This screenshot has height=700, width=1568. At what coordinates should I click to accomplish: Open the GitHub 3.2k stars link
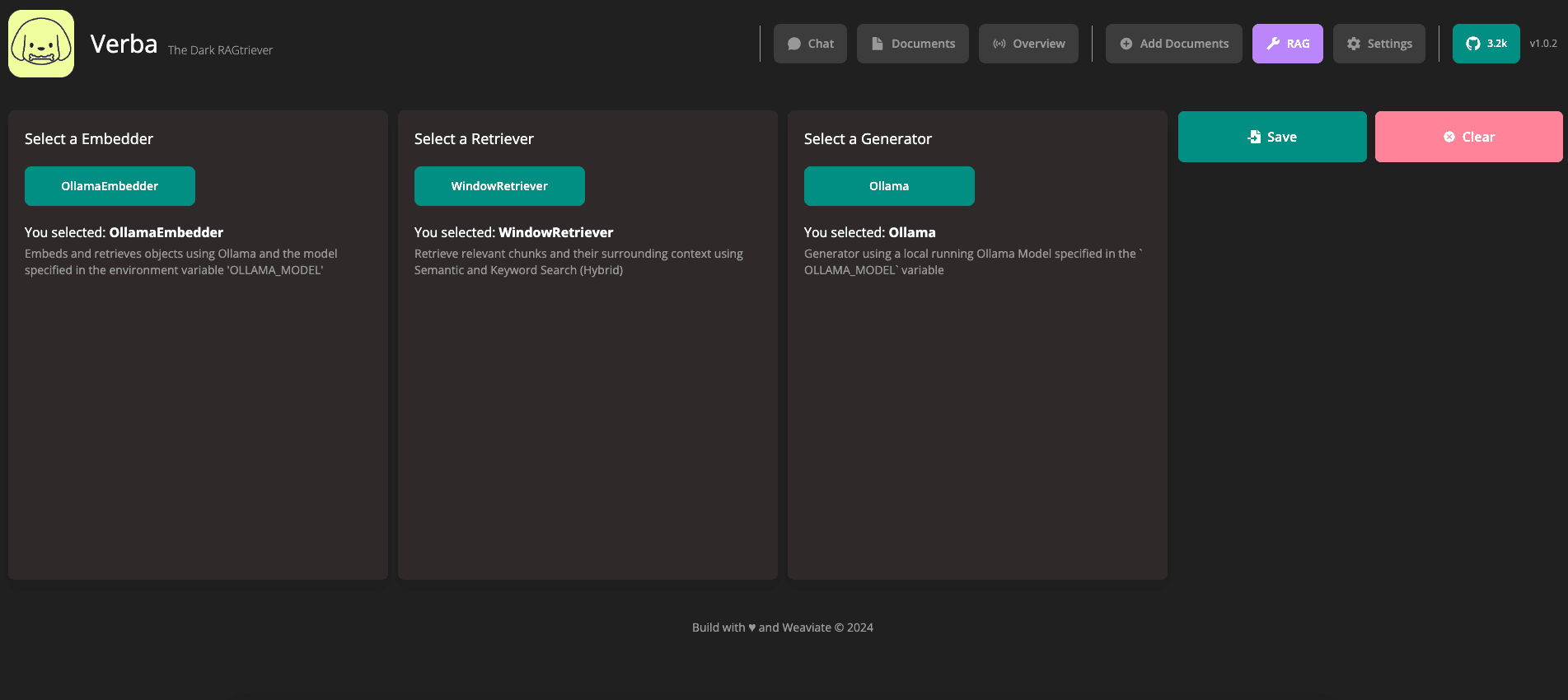[x=1486, y=44]
